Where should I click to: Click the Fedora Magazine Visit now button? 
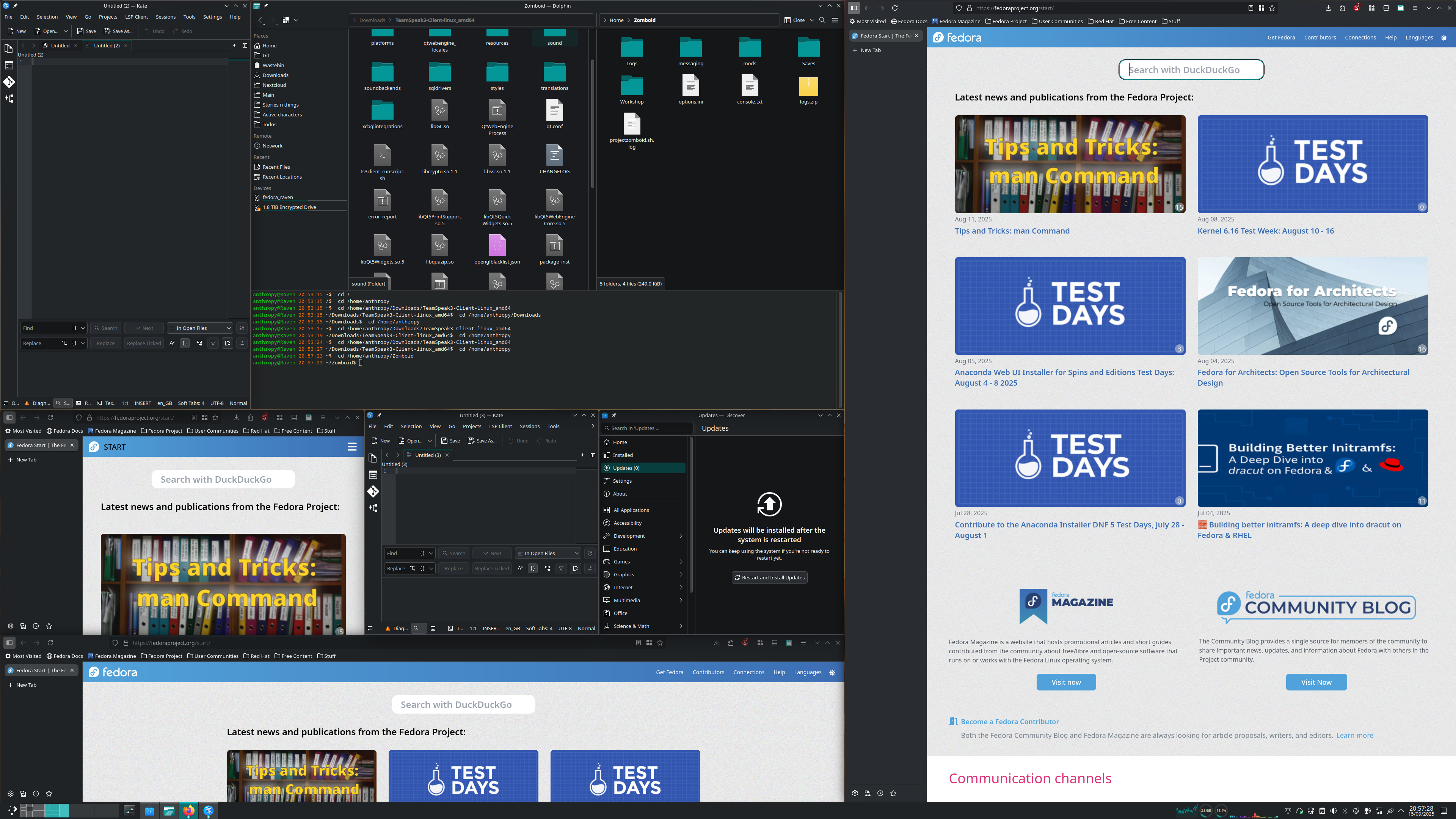[1066, 682]
